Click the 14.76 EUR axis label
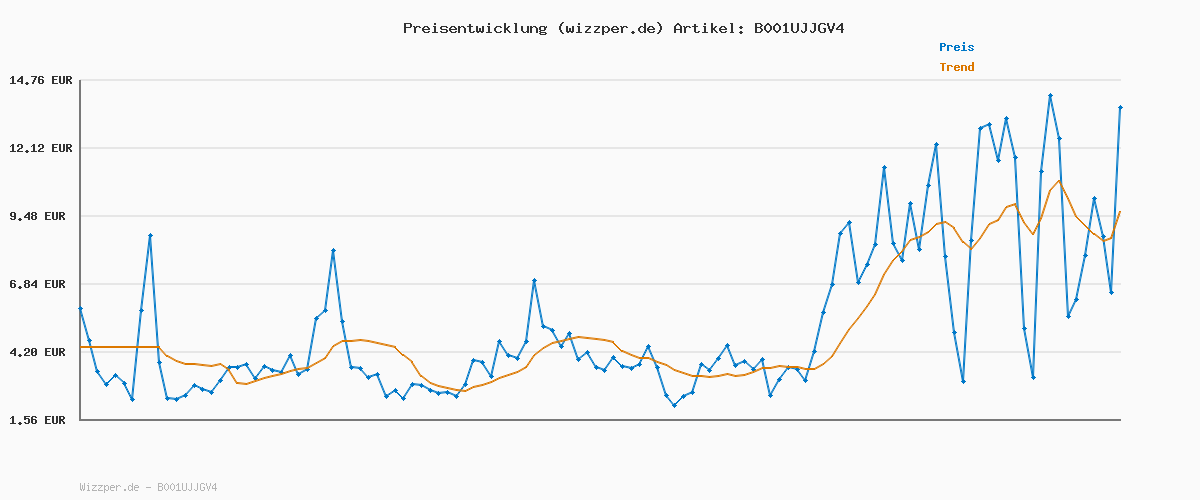The width and height of the screenshot is (1200, 500). pos(40,80)
